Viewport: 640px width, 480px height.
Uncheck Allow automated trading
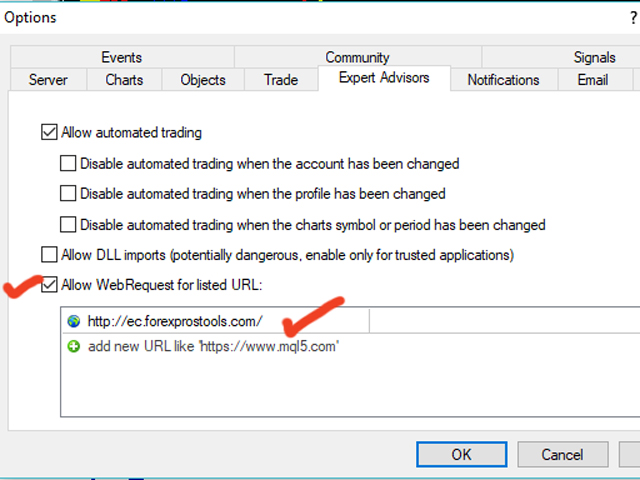(49, 132)
